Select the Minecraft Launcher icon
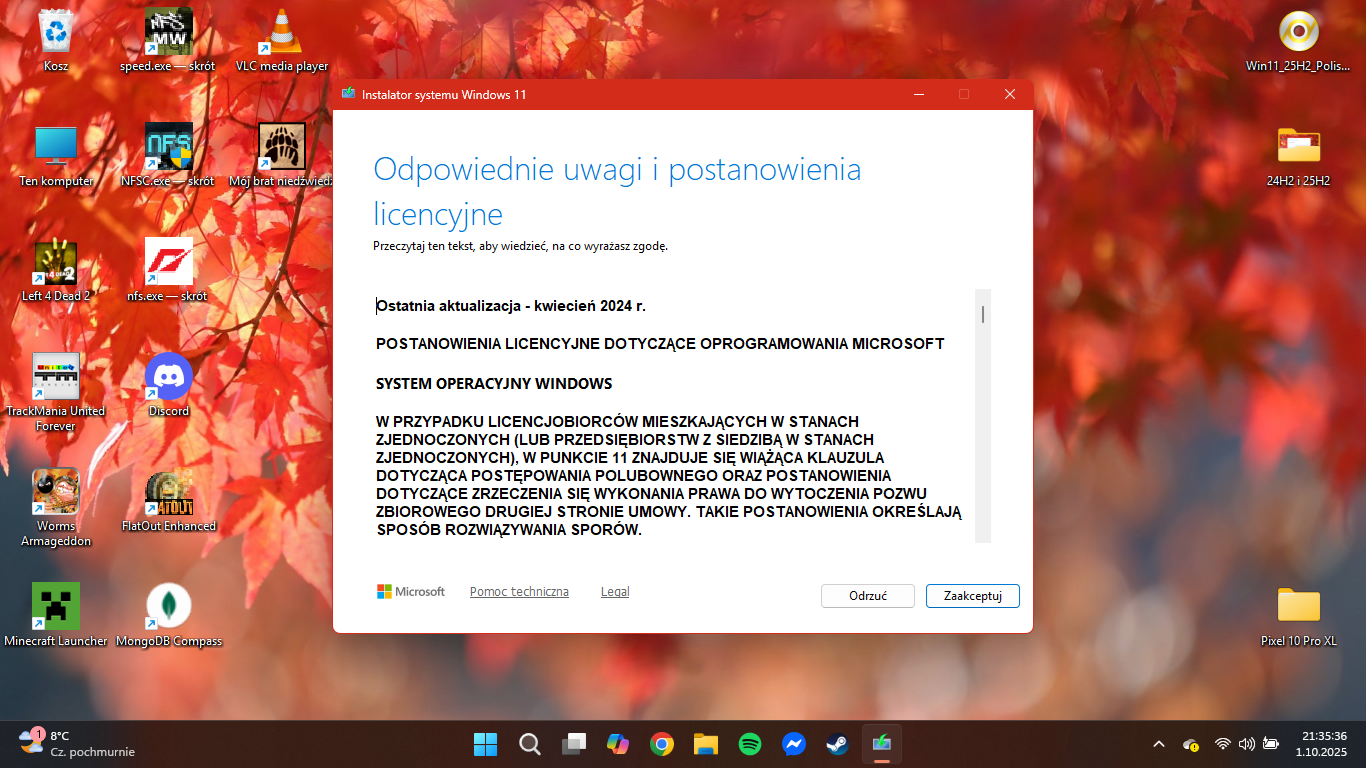Screen dimensions: 1366x768 coord(56,607)
